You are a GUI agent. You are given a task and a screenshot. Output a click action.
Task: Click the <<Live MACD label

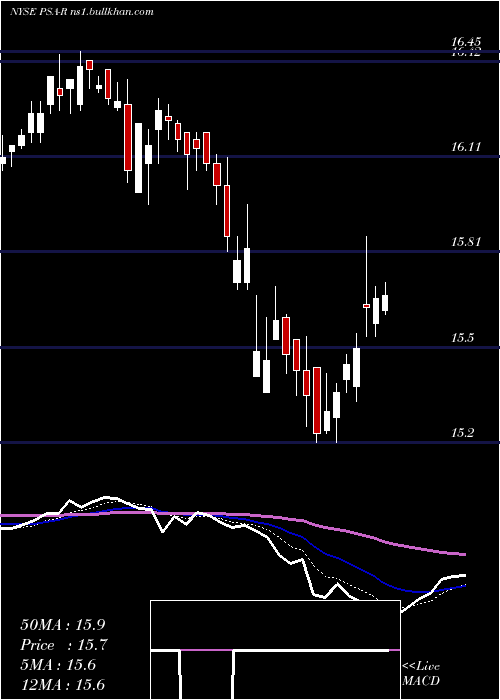[x=421, y=673]
